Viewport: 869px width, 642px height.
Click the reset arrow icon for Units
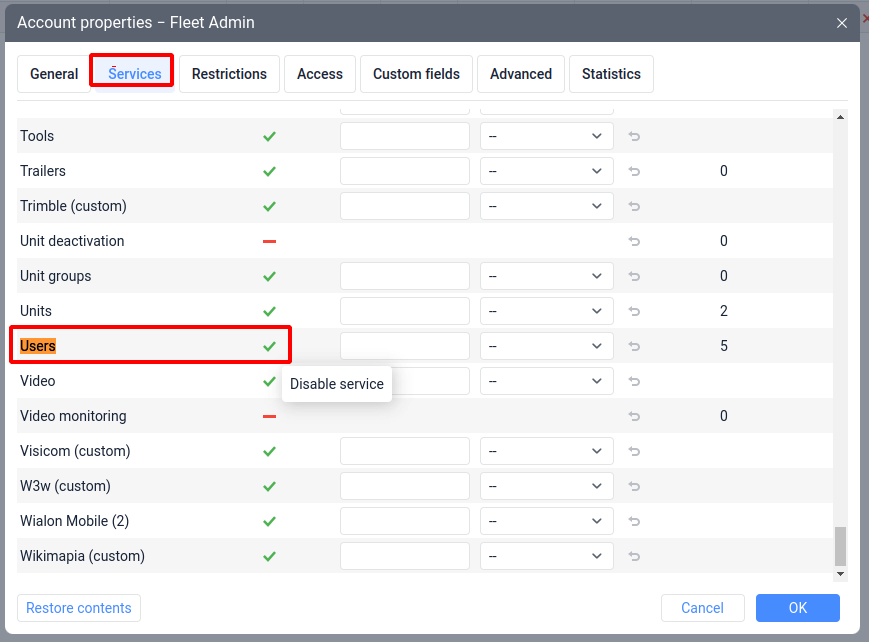click(634, 311)
